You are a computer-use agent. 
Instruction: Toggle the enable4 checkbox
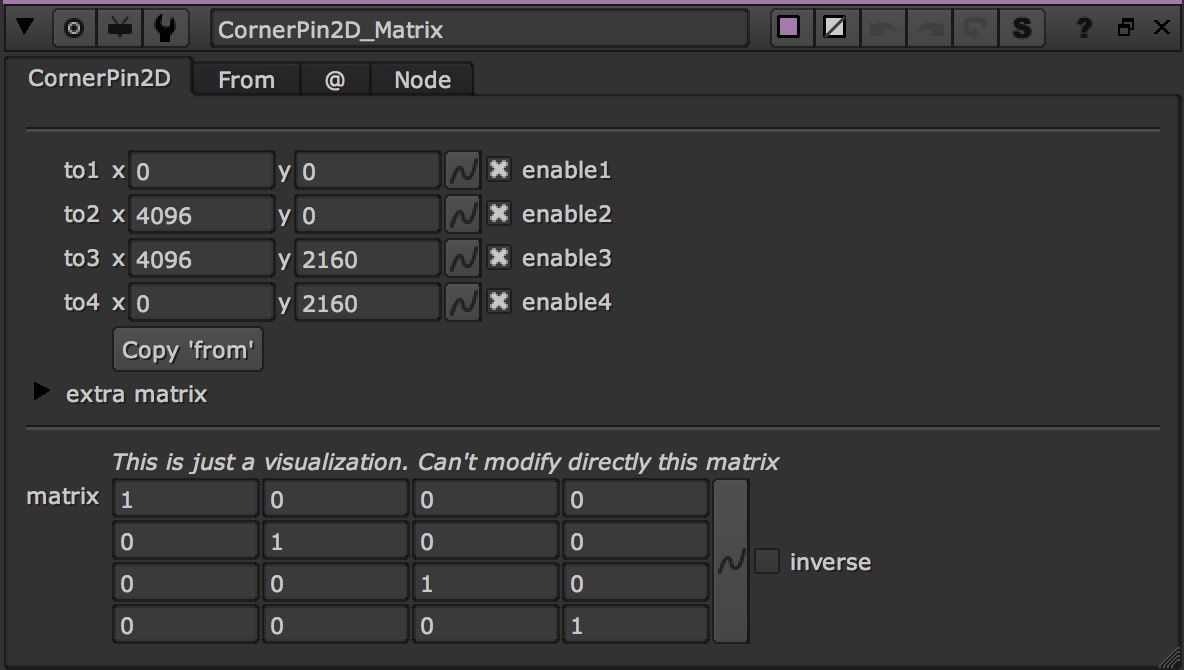point(498,302)
